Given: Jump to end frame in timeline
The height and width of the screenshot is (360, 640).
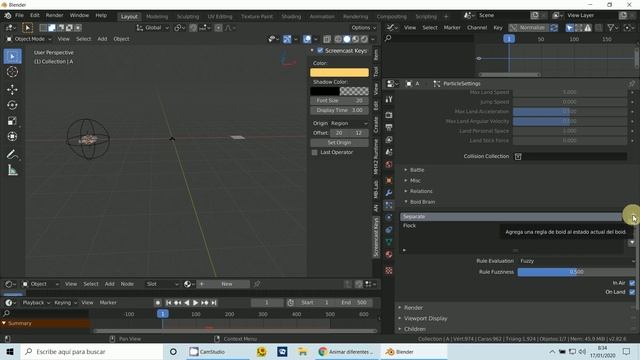Looking at the screenshot, I should point(213,303).
